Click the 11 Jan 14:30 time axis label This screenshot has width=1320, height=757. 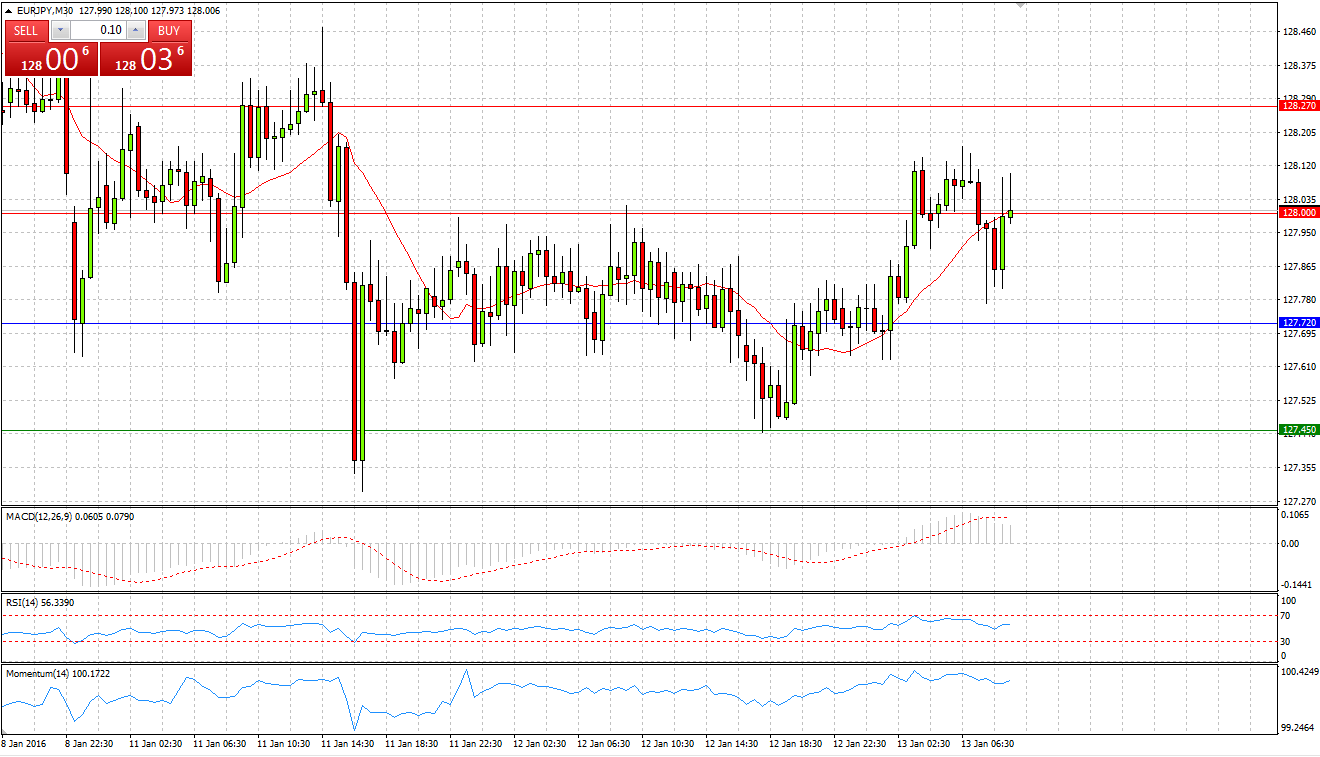[x=346, y=744]
